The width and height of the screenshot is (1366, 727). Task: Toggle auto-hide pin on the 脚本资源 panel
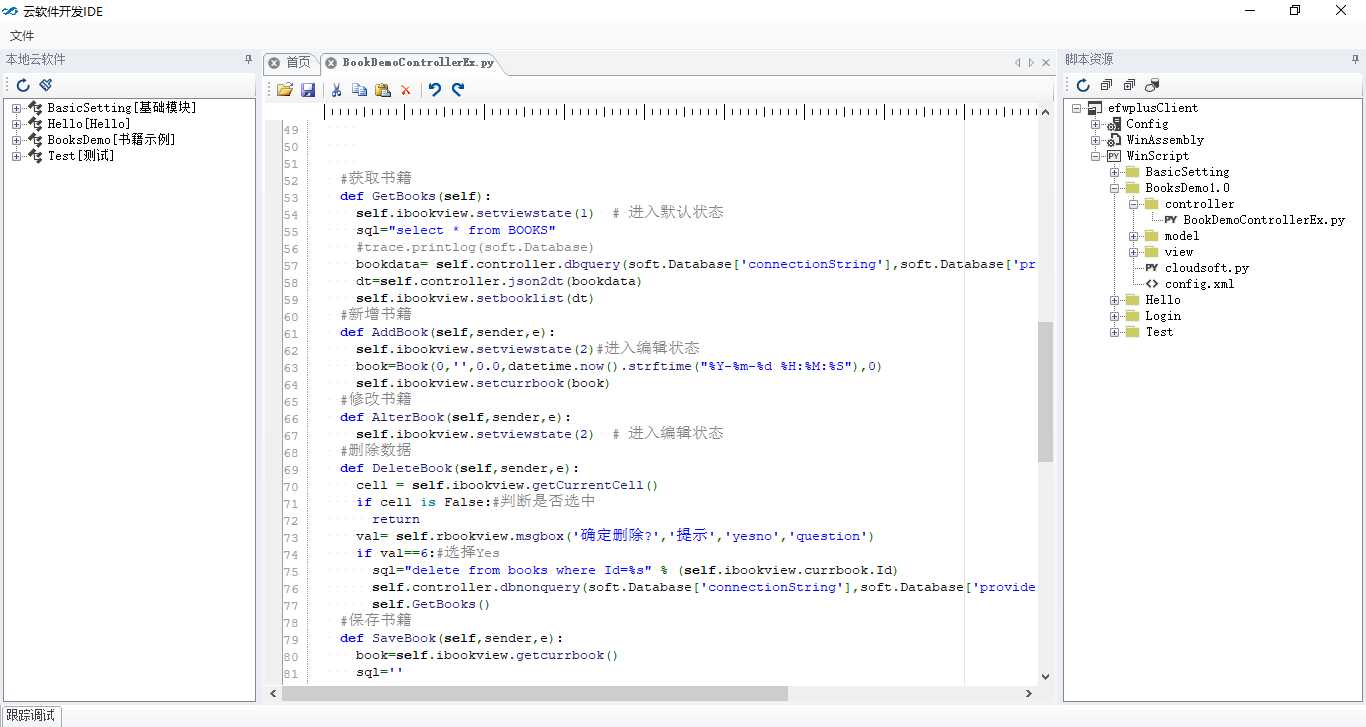1355,60
